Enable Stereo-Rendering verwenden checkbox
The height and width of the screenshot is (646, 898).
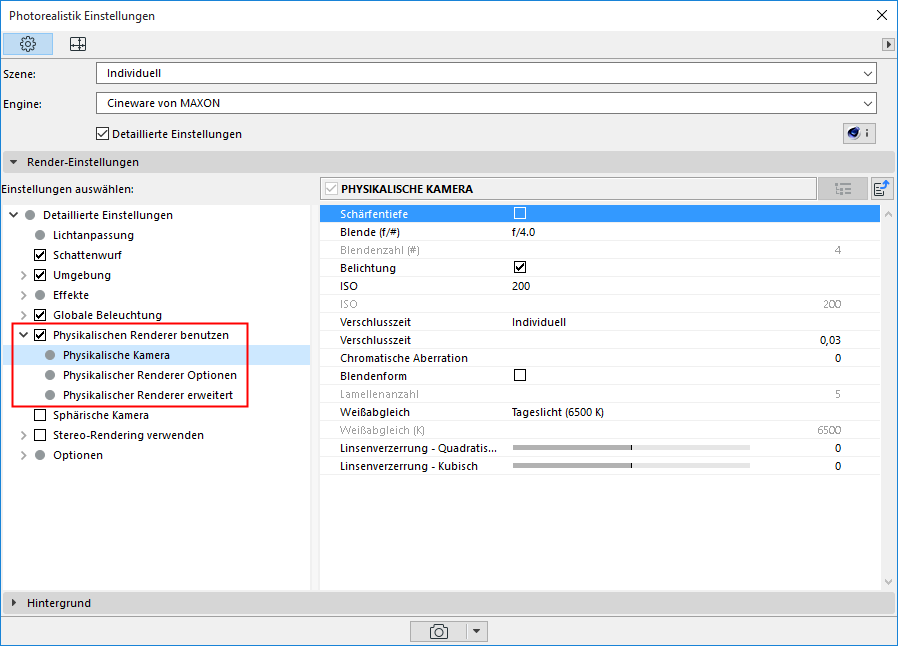40,435
